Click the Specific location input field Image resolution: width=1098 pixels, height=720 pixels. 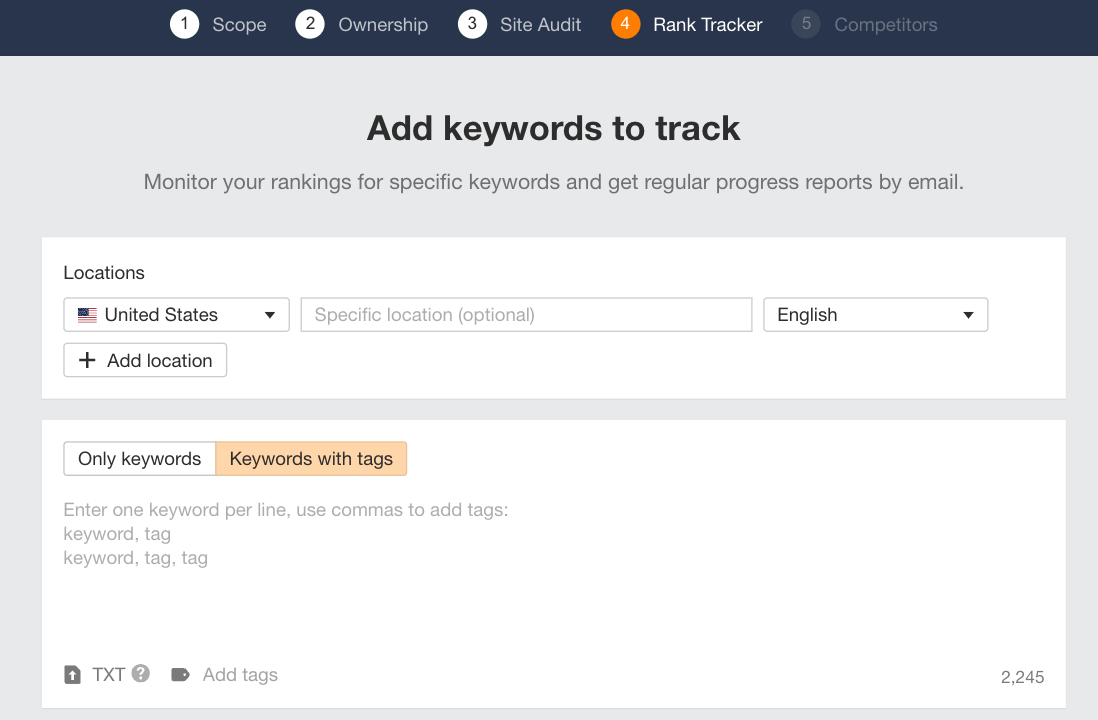[x=526, y=314]
